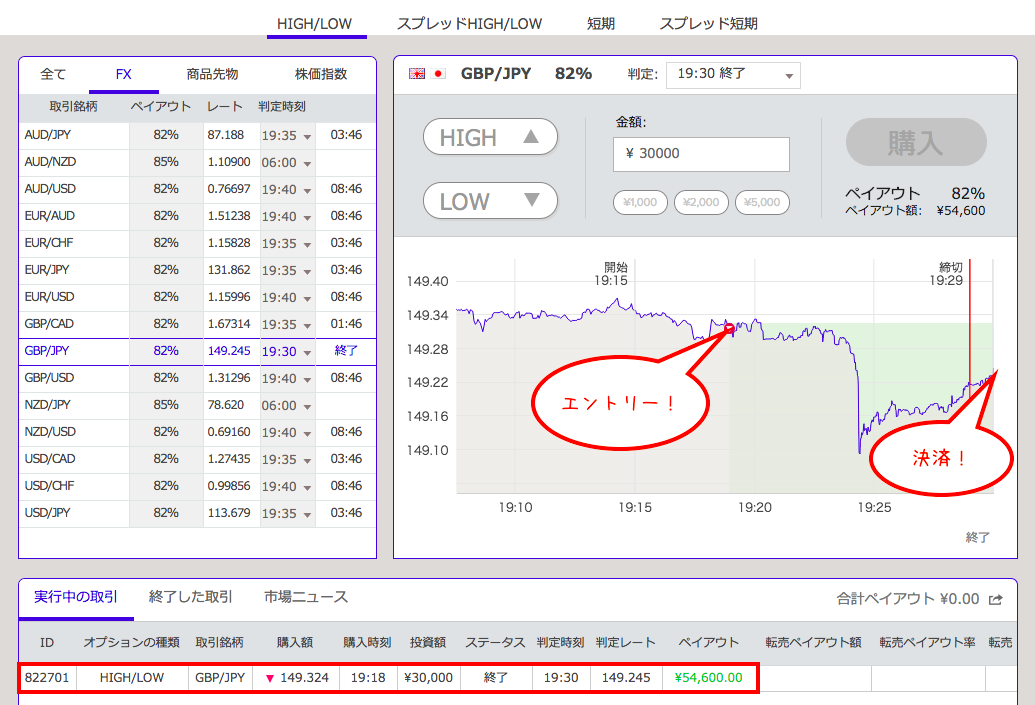Viewport: 1035px width, 705px height.
Task: Click the GBP/JPY currency flag icon
Action: click(427, 74)
